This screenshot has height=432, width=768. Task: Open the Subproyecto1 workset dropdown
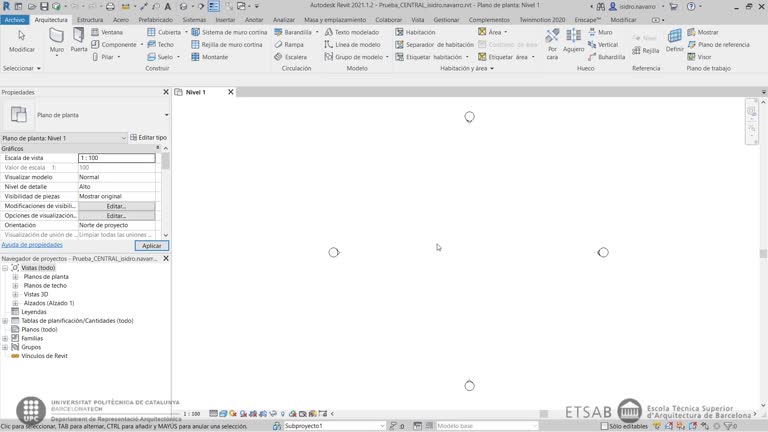[330, 426]
